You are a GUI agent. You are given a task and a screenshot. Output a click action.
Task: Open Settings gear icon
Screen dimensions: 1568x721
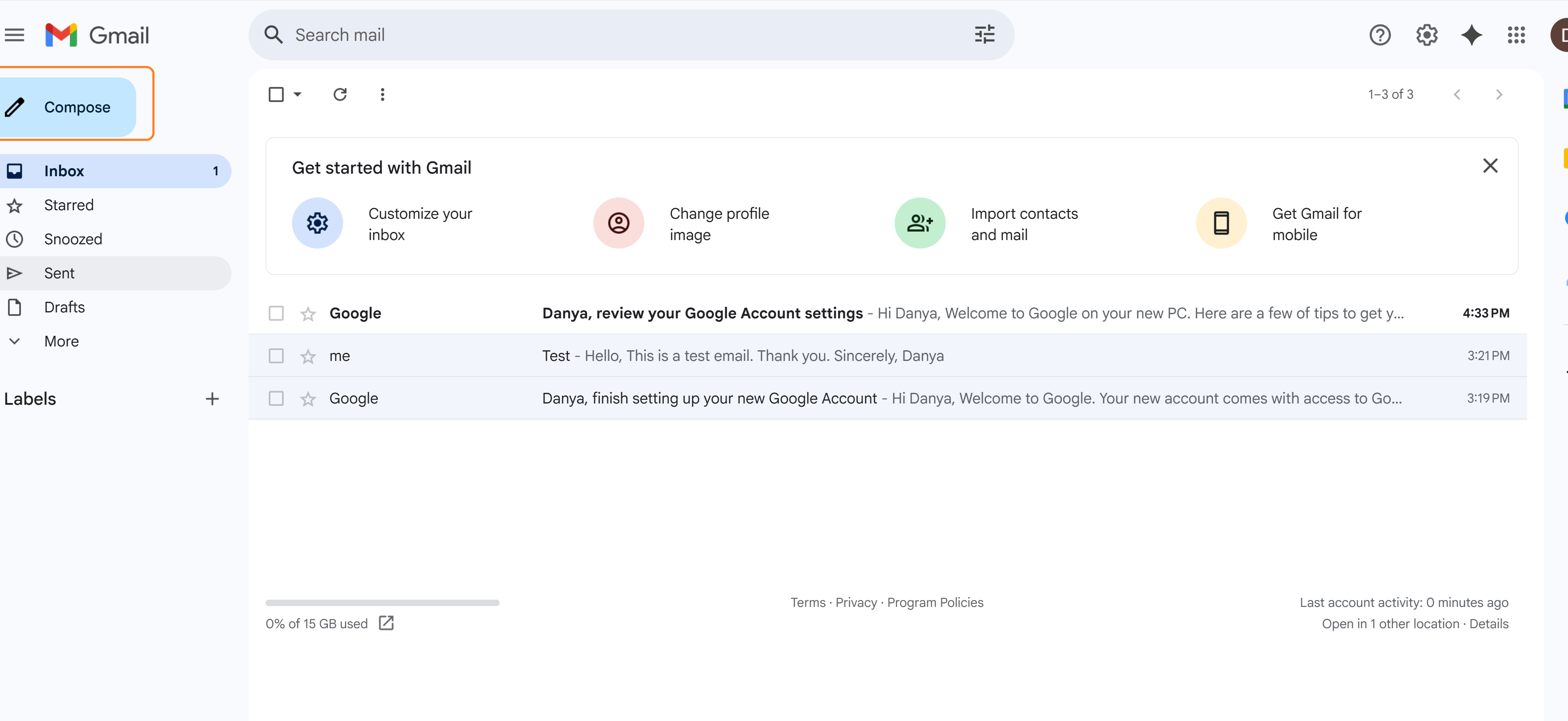click(x=1426, y=35)
